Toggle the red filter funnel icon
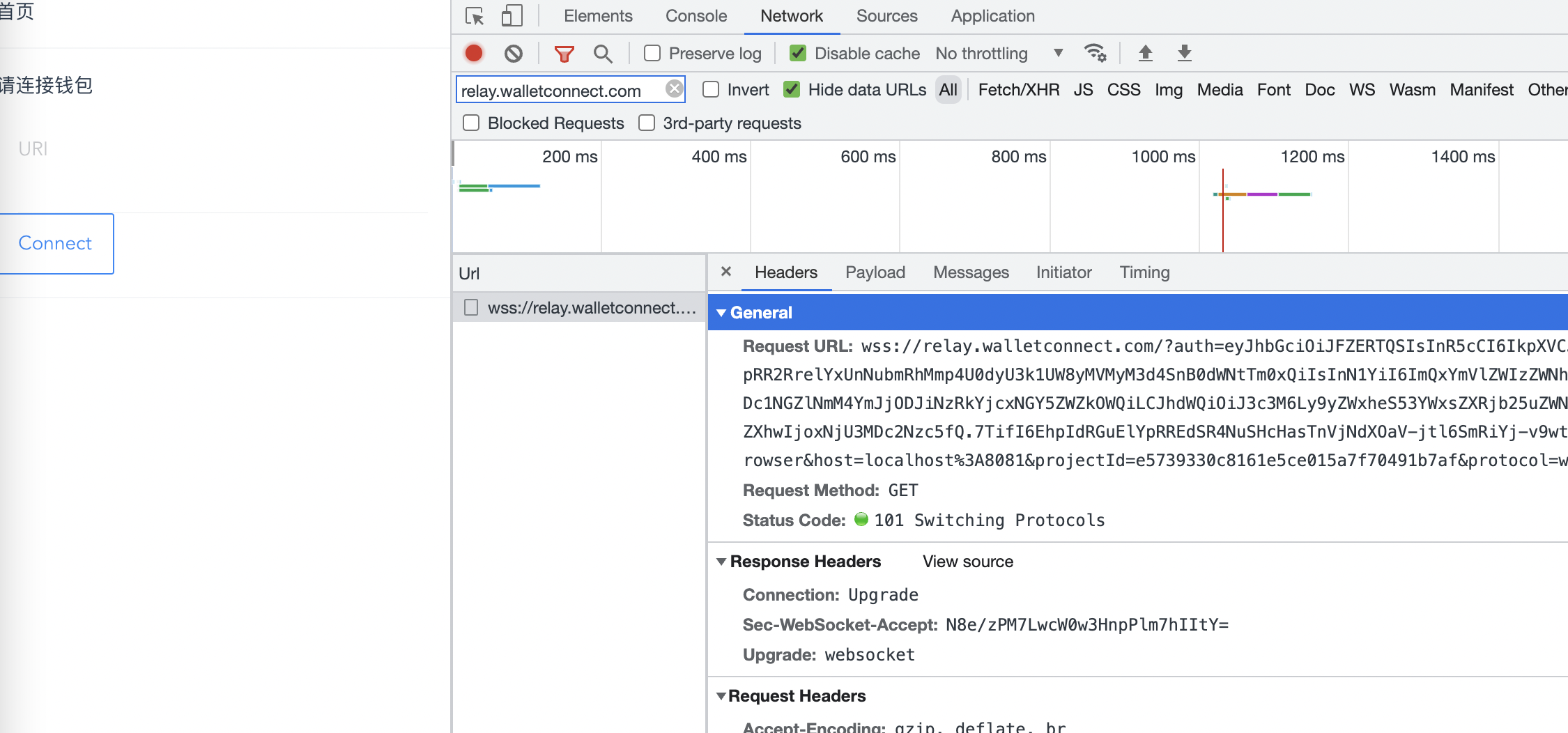The height and width of the screenshot is (733, 1568). (564, 53)
